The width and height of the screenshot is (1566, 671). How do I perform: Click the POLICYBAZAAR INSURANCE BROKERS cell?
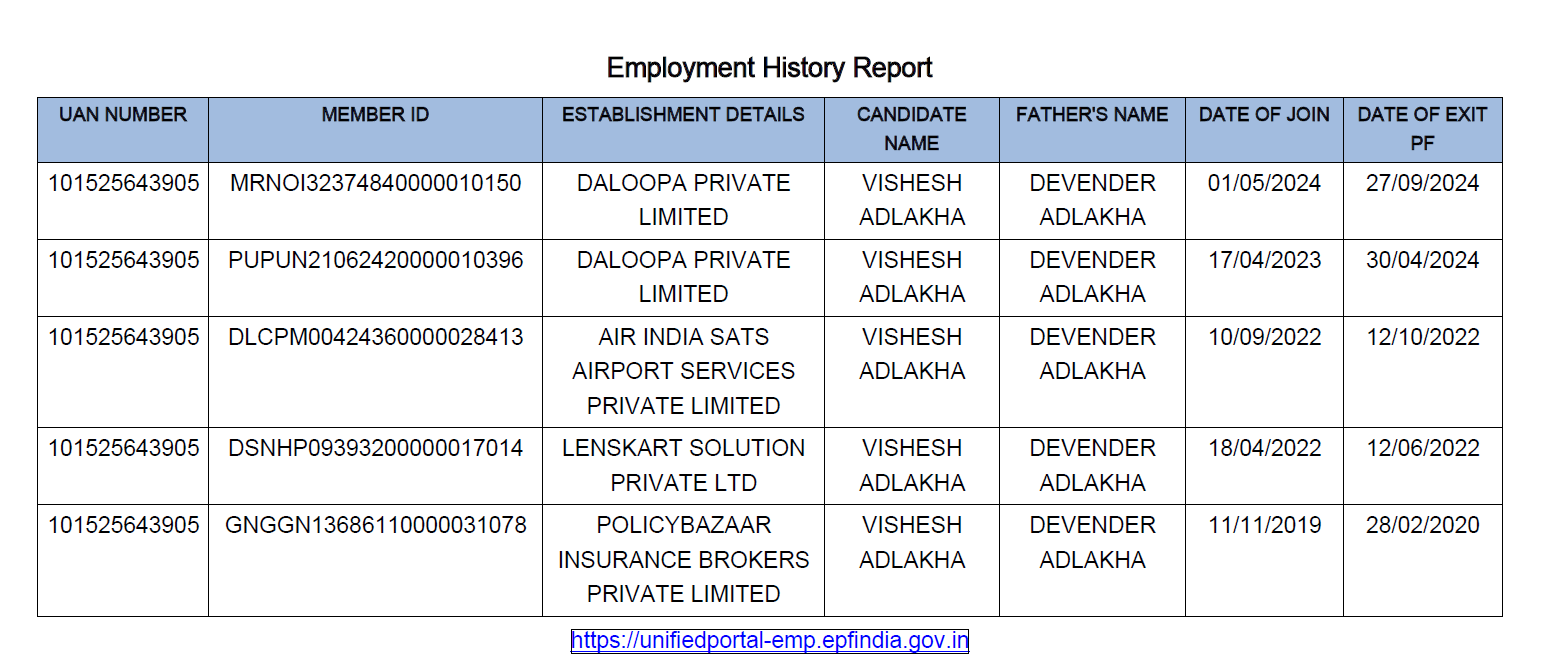click(x=683, y=559)
